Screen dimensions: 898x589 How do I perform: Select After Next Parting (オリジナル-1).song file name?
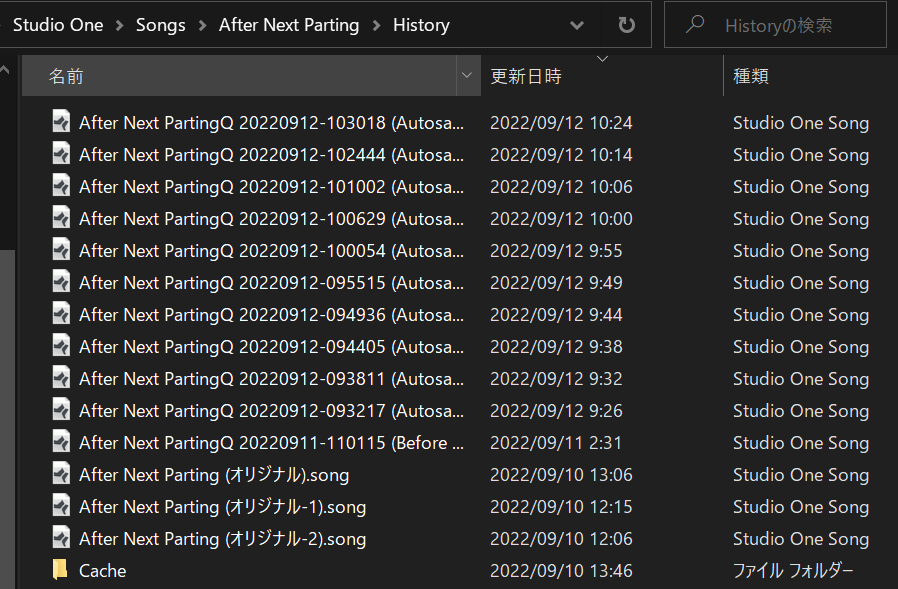pyautogui.click(x=222, y=507)
